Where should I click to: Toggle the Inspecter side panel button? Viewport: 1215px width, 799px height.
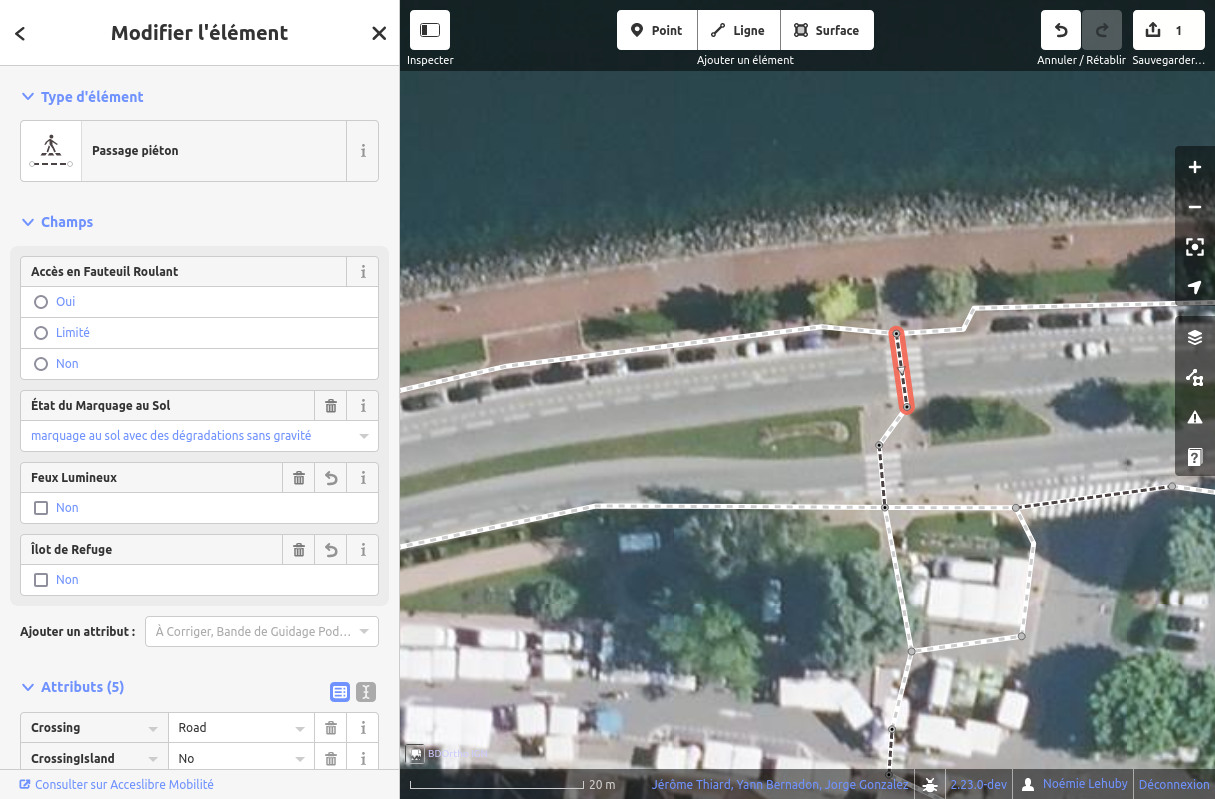(430, 31)
